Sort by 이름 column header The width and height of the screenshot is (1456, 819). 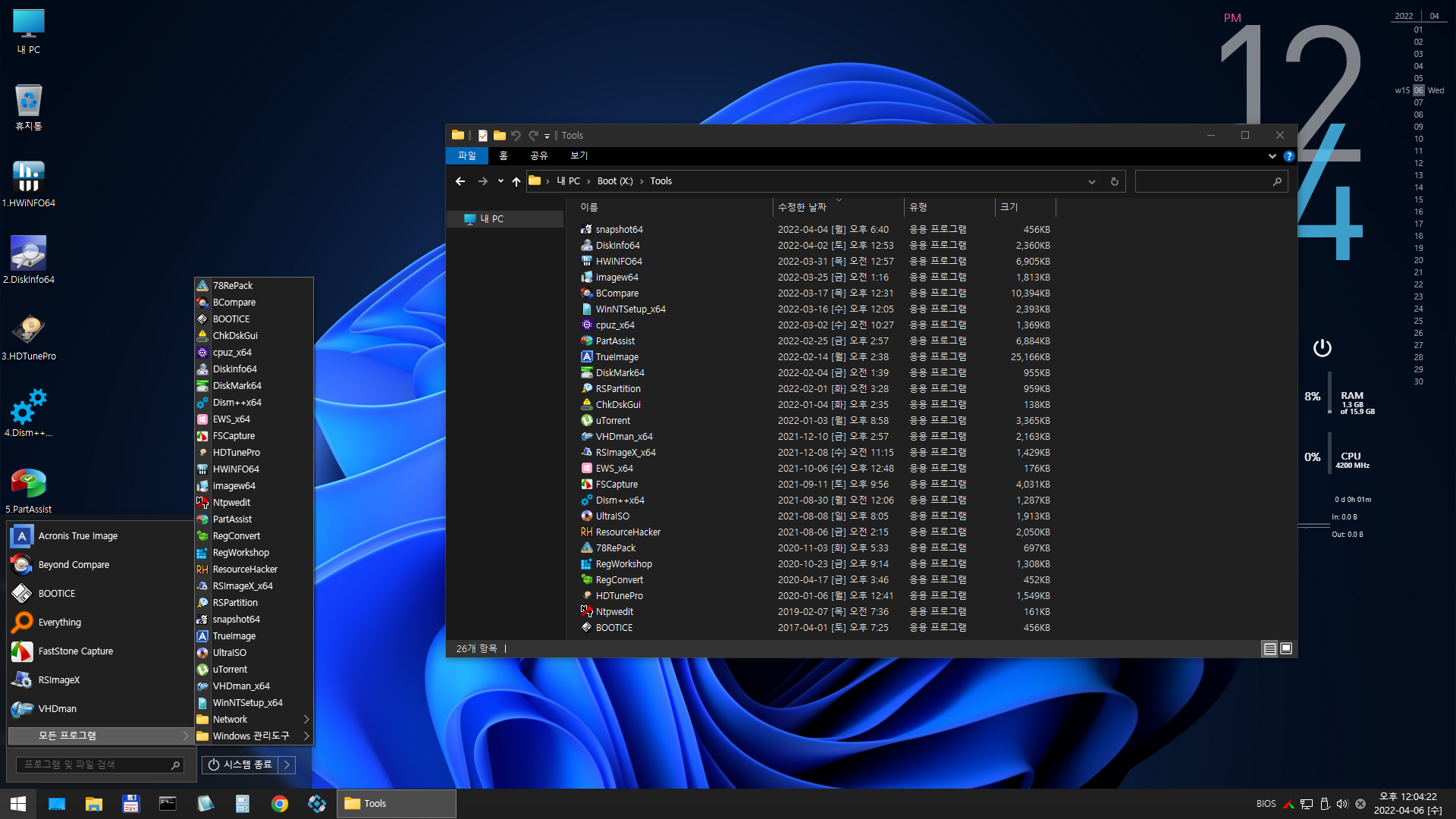pyautogui.click(x=673, y=207)
